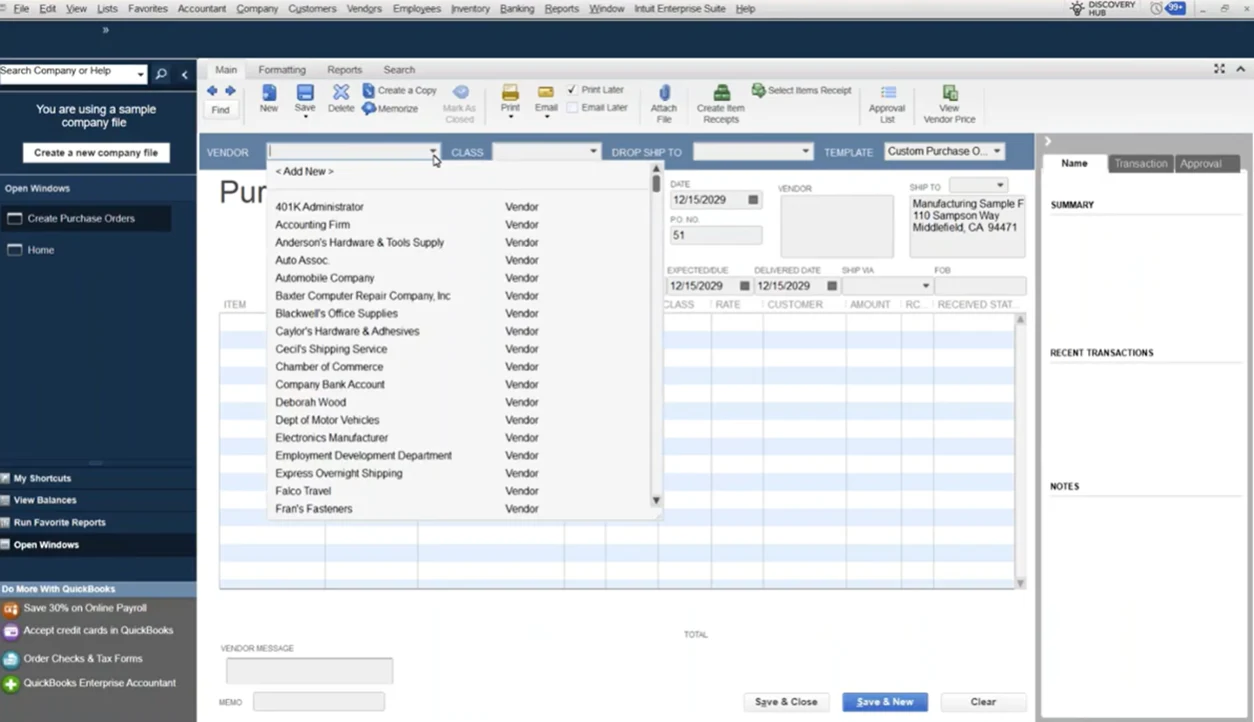The width and height of the screenshot is (1254, 722).
Task: Click the View Vendor Price icon
Action: tap(949, 93)
